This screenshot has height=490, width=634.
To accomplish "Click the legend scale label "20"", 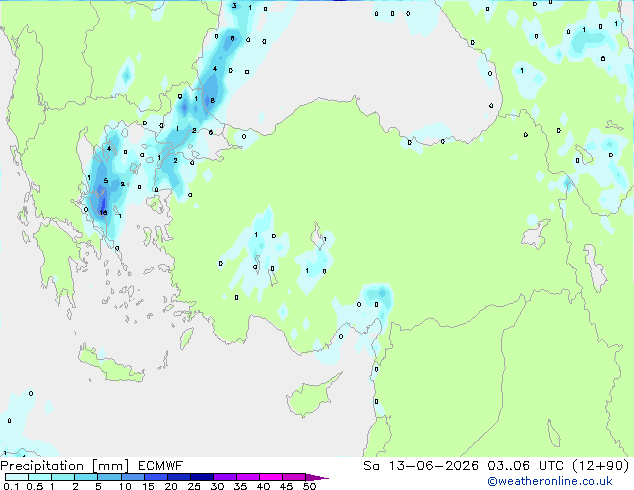I will pos(171,486).
